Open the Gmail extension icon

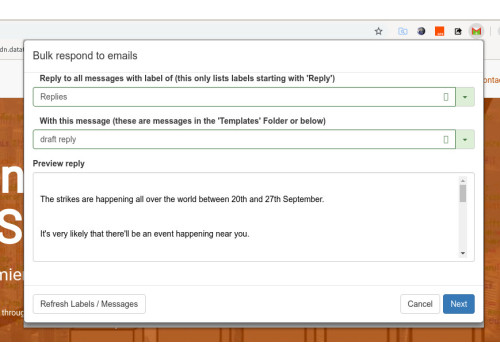click(x=476, y=31)
